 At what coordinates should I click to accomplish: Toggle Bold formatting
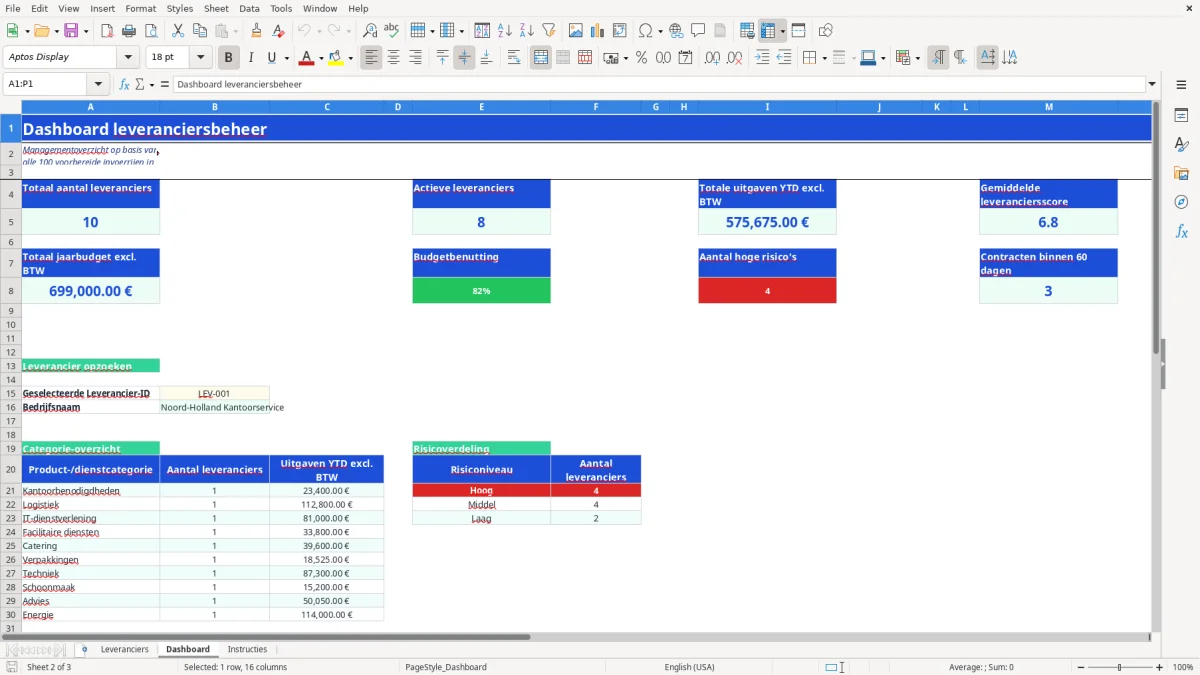[x=228, y=58]
